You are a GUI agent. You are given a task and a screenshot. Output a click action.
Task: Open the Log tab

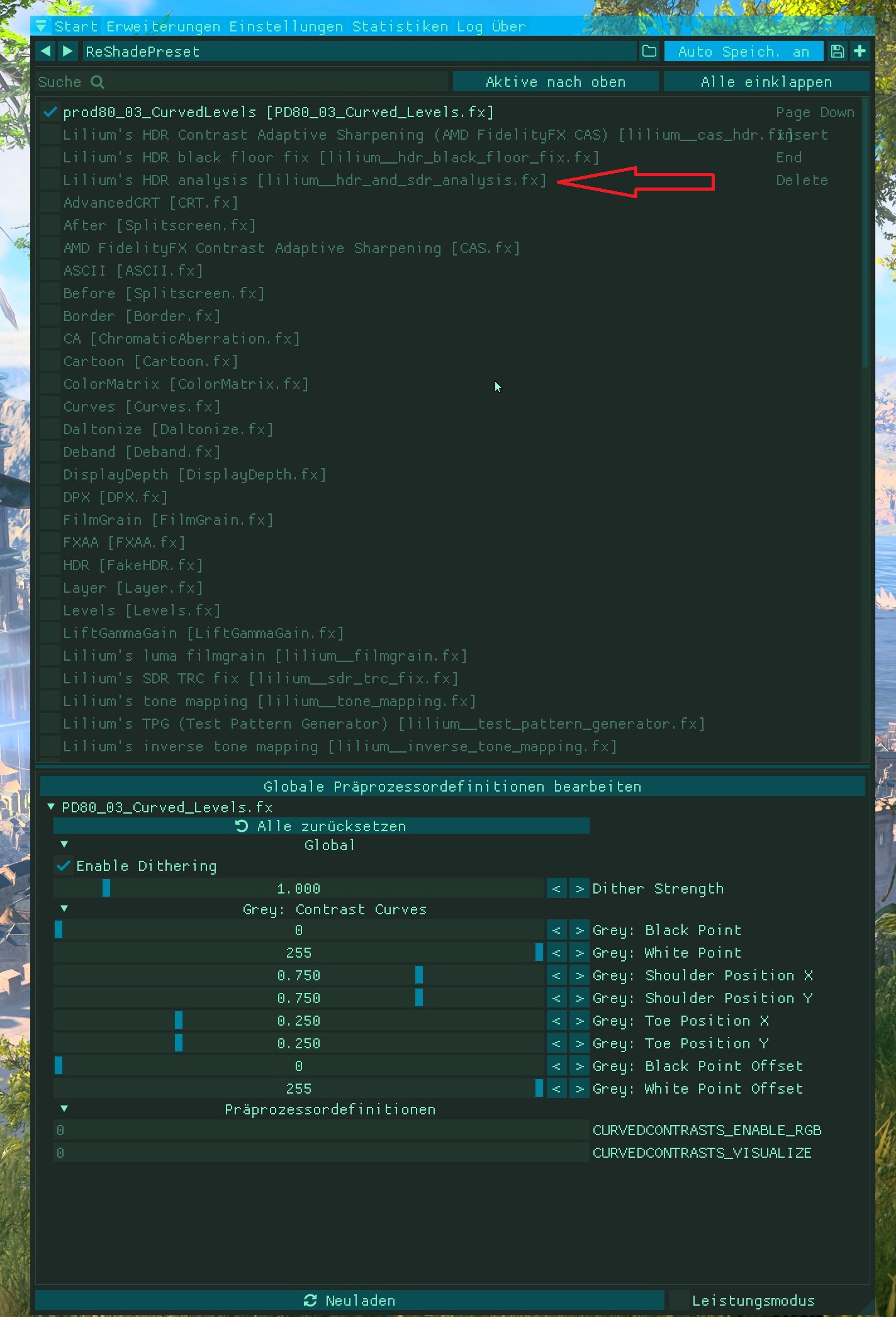pyautogui.click(x=470, y=26)
